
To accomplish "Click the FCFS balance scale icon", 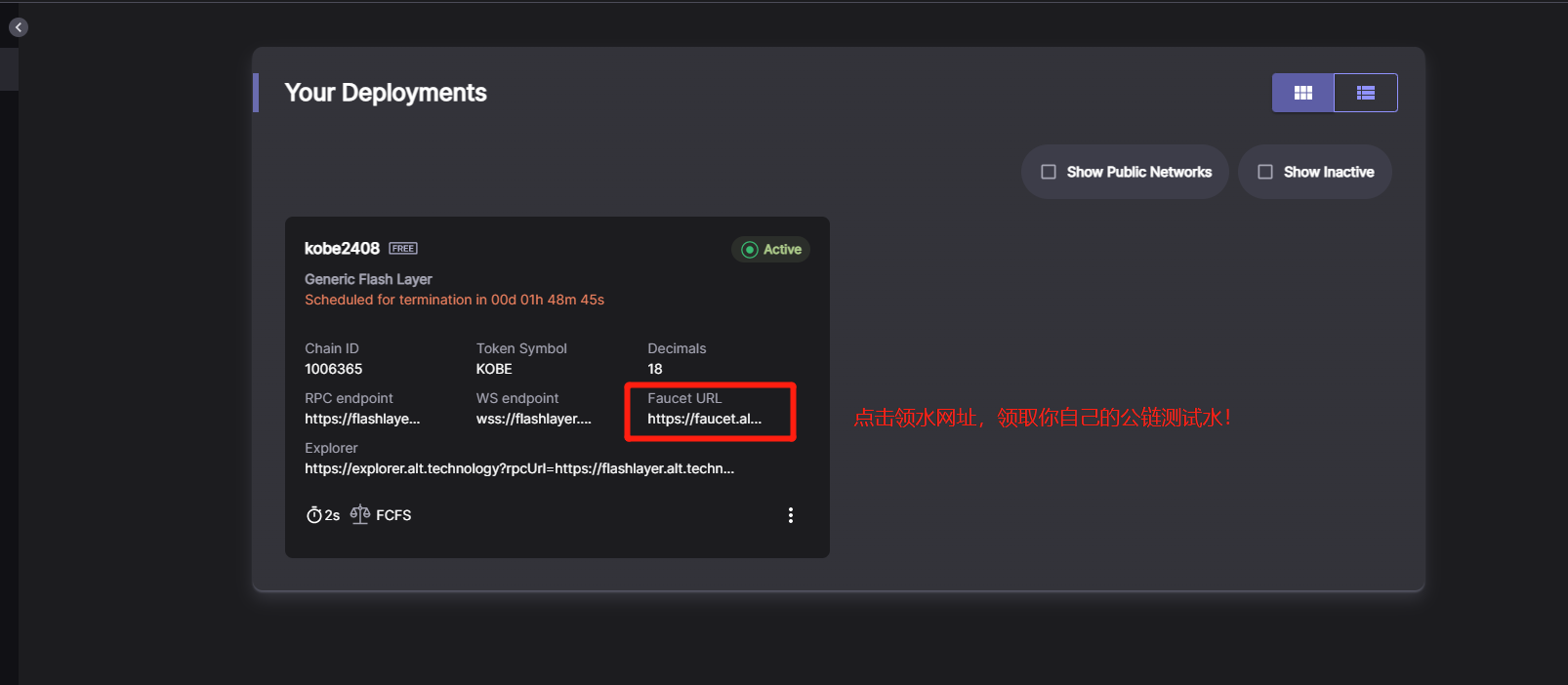I will [x=360, y=514].
